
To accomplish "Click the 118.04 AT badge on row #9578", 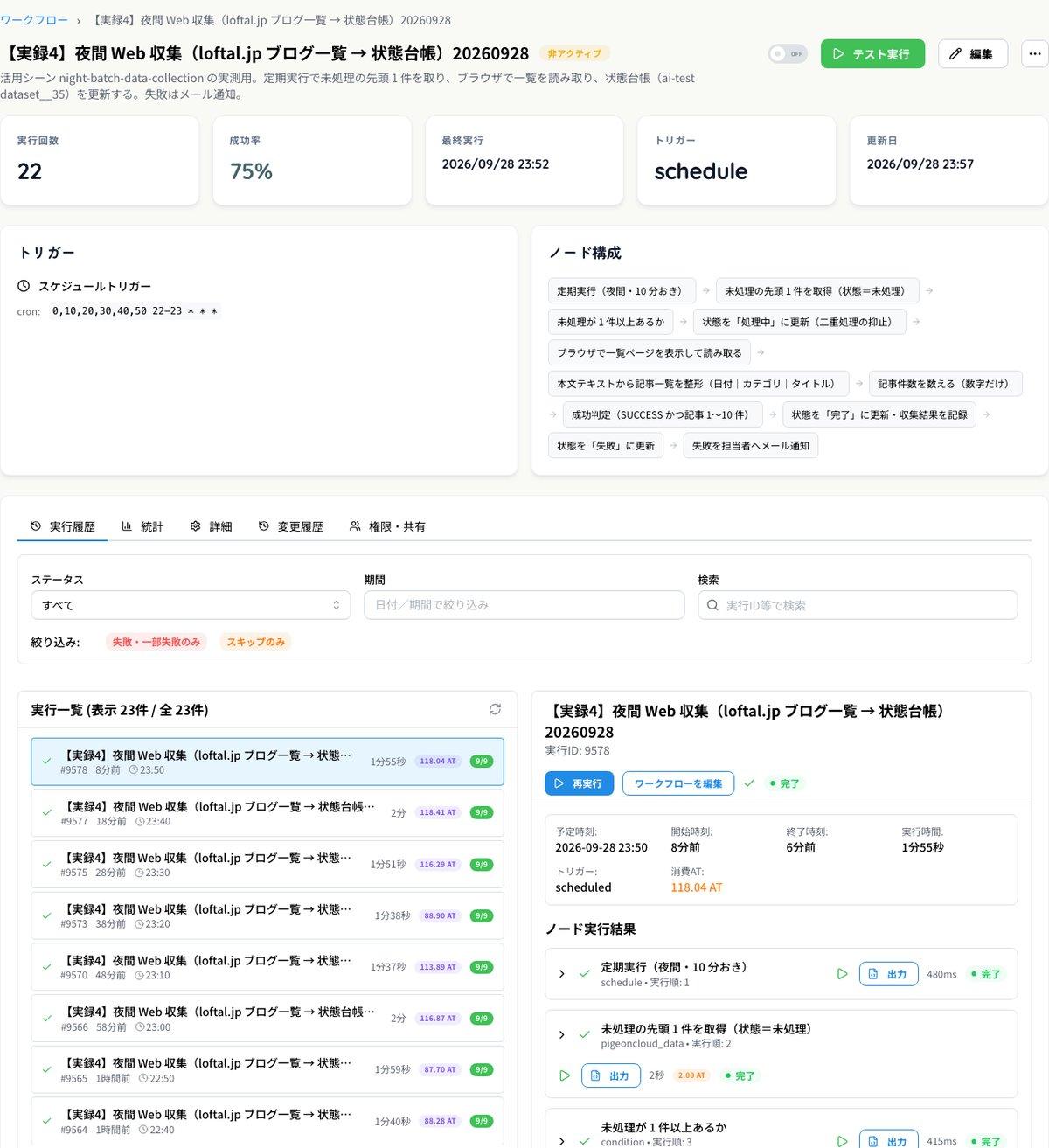I will click(x=438, y=762).
